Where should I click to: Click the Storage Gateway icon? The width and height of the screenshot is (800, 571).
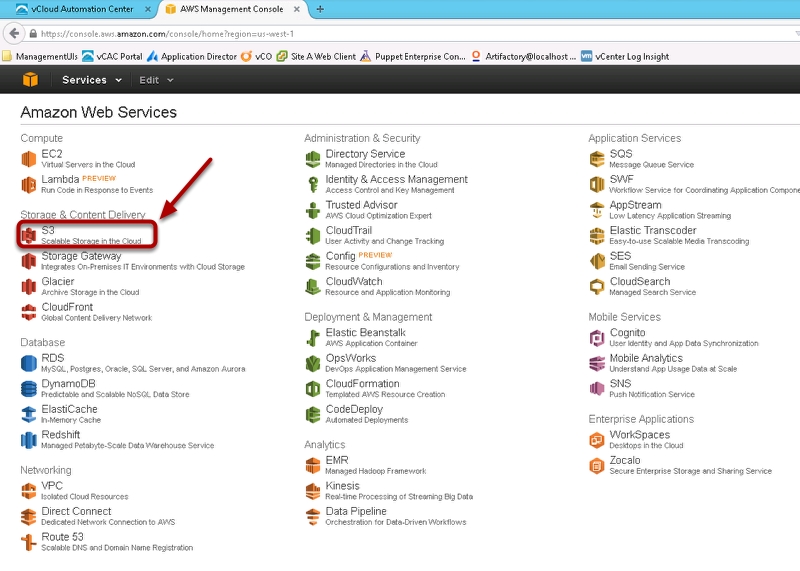click(x=29, y=261)
